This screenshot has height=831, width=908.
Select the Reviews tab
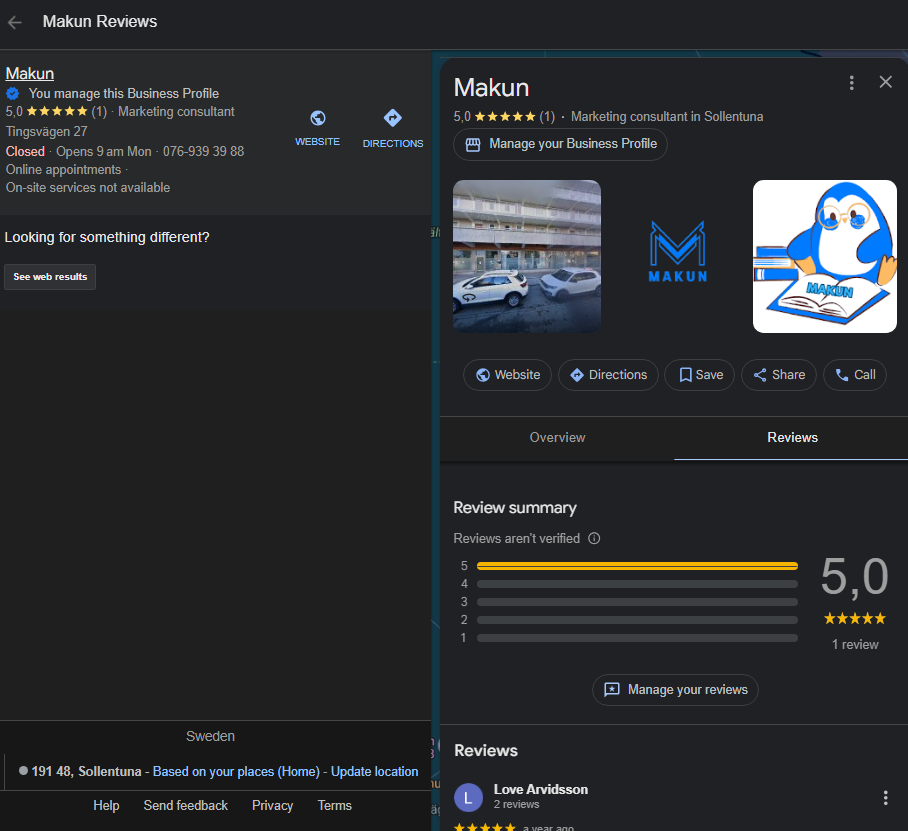[792, 438]
